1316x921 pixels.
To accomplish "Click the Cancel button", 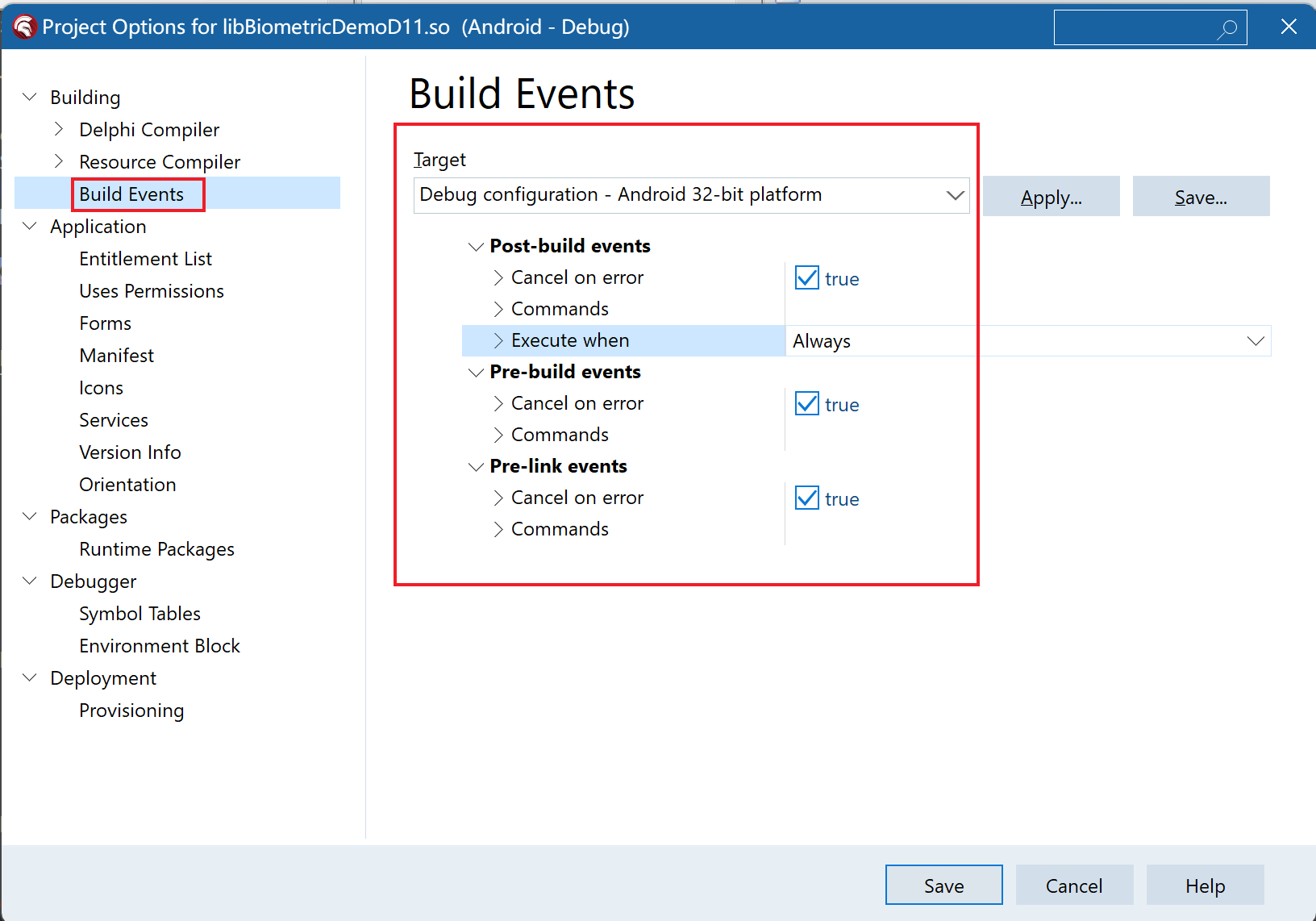I will tap(1075, 885).
